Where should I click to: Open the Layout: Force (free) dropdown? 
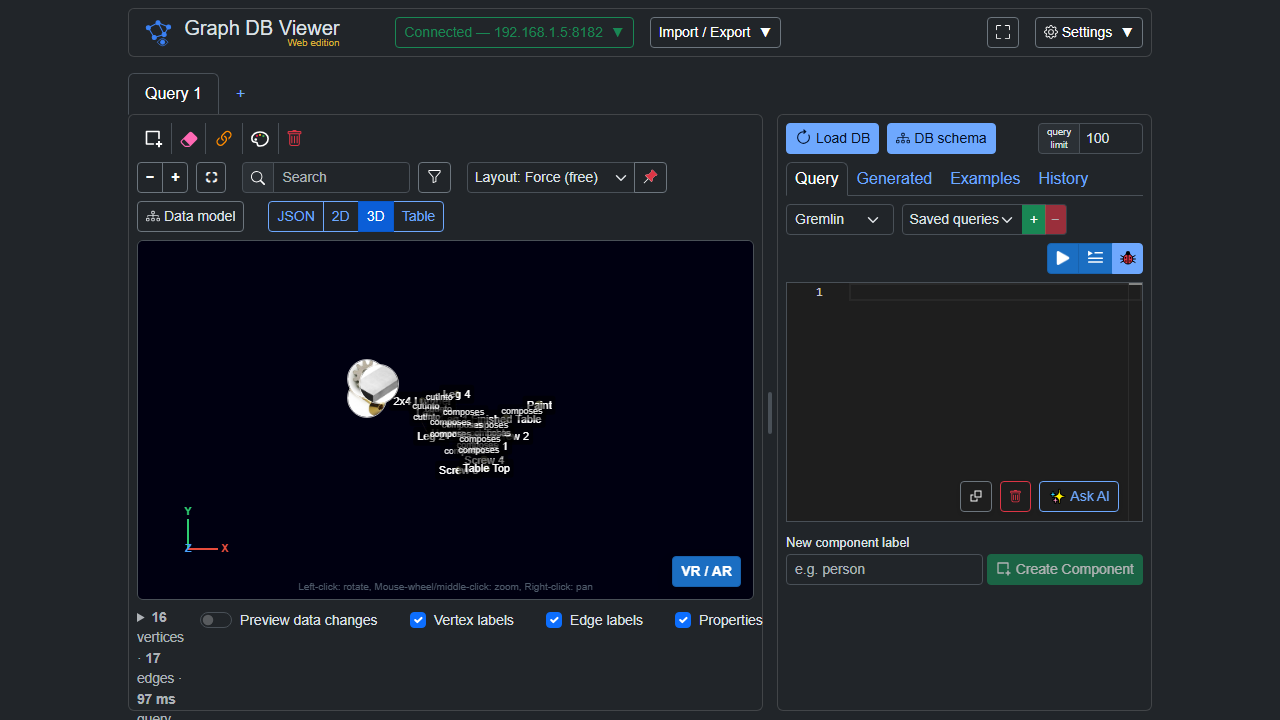[551, 177]
